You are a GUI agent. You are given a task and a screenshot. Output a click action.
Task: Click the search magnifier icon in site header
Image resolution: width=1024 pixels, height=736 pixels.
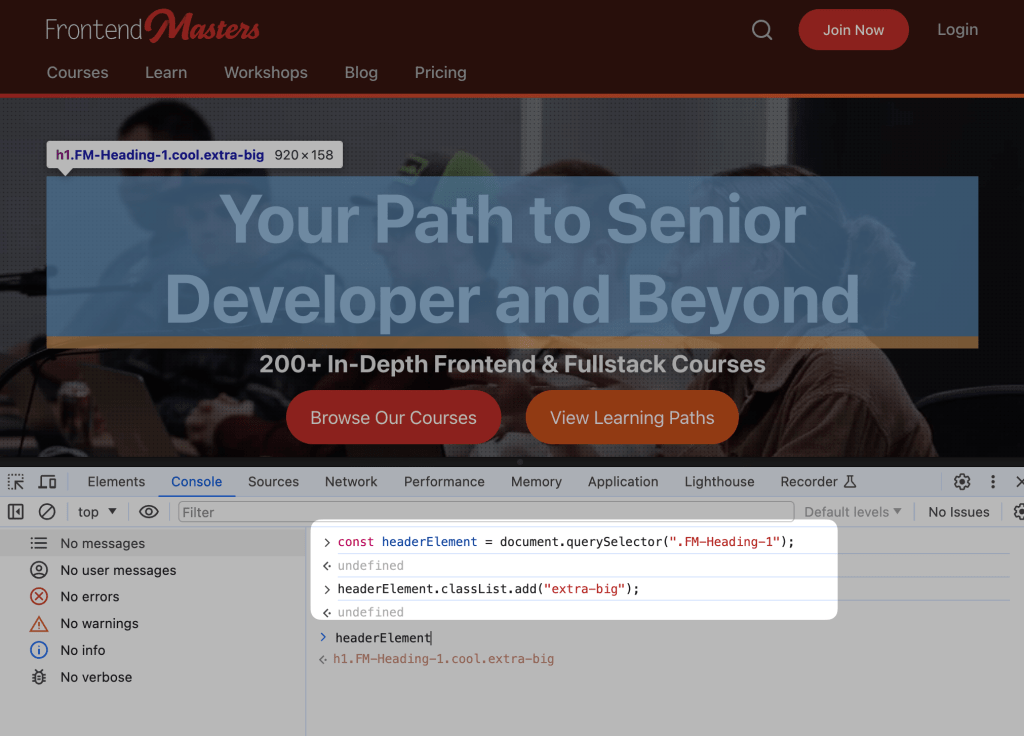(761, 30)
